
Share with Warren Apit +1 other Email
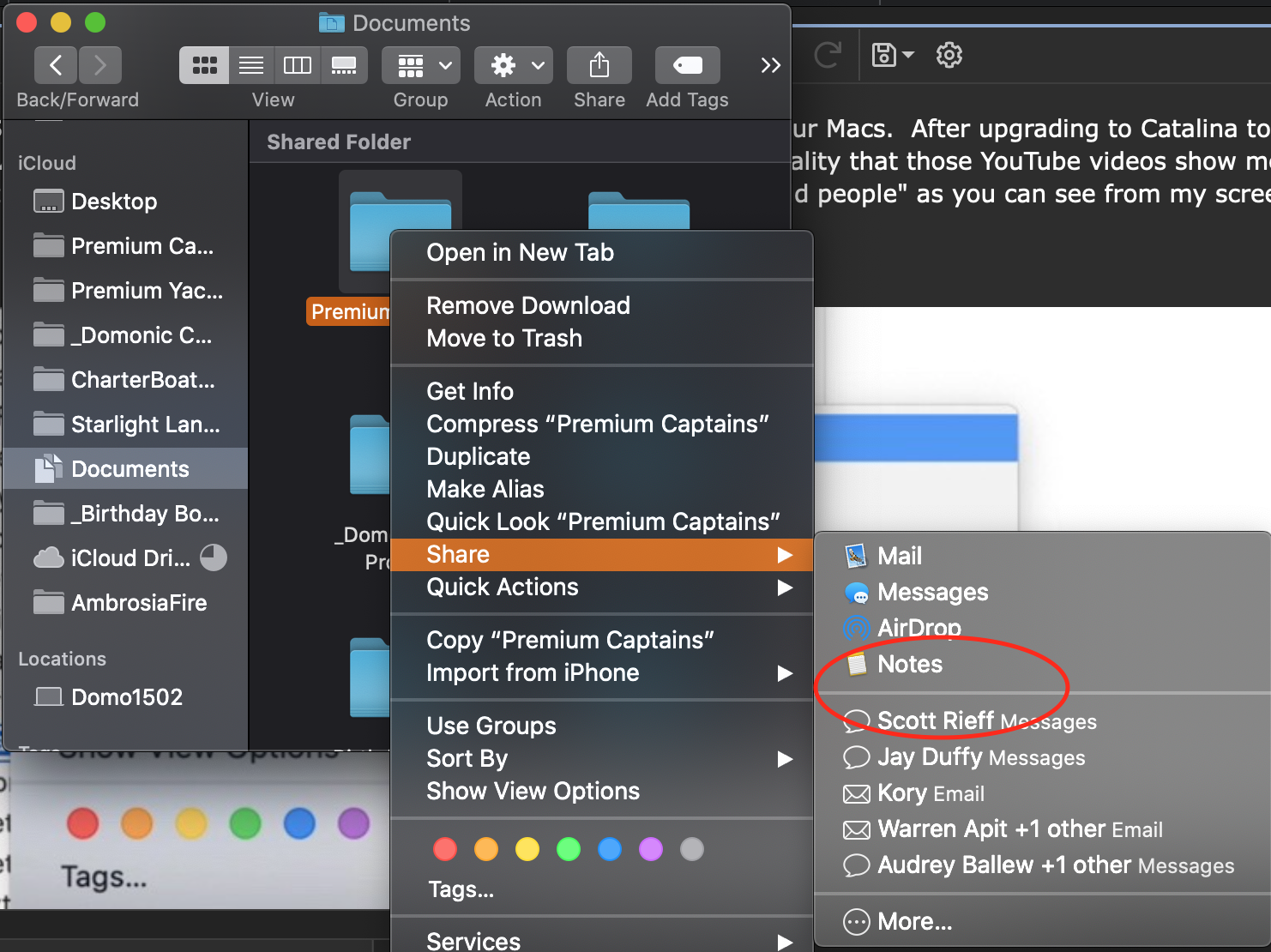coord(1042,829)
